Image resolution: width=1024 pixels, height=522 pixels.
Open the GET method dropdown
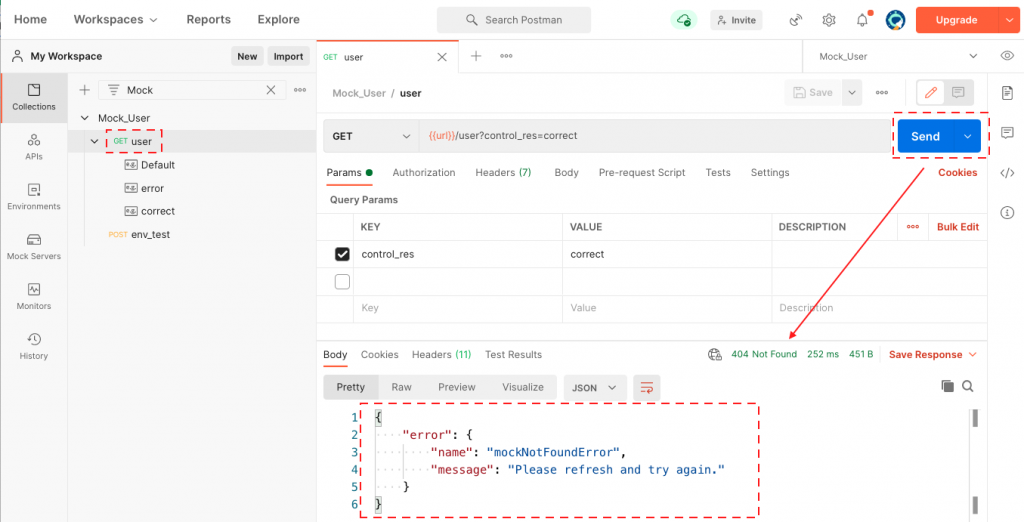click(x=371, y=136)
